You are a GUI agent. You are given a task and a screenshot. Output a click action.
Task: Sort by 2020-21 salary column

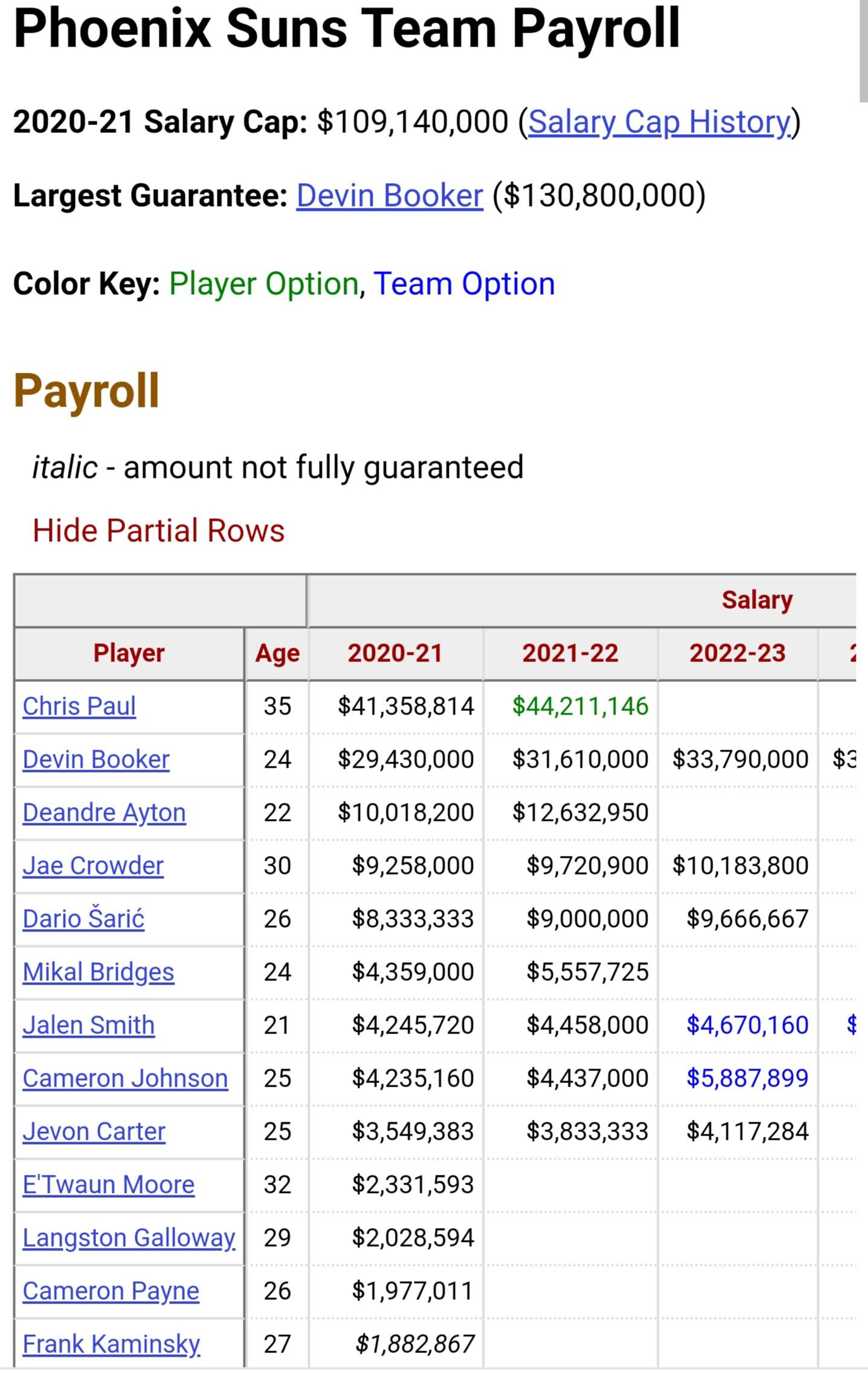click(395, 654)
